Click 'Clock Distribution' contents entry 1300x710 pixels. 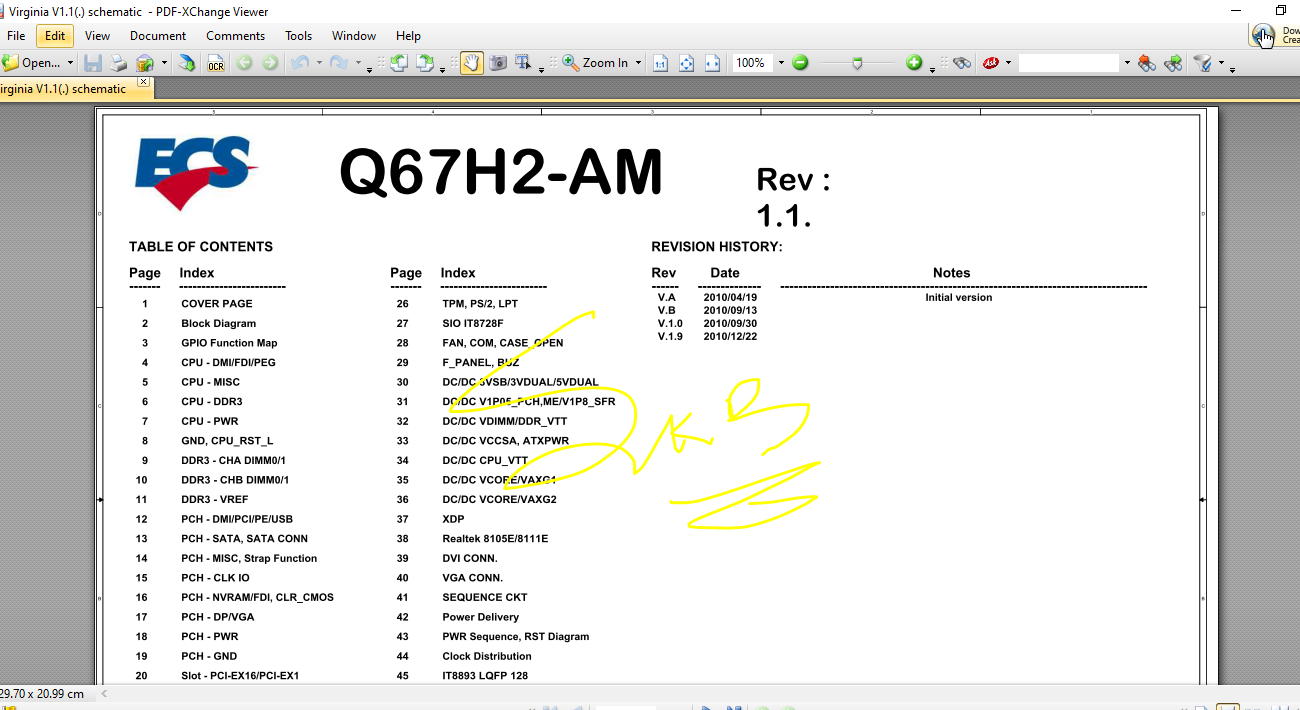pos(487,656)
